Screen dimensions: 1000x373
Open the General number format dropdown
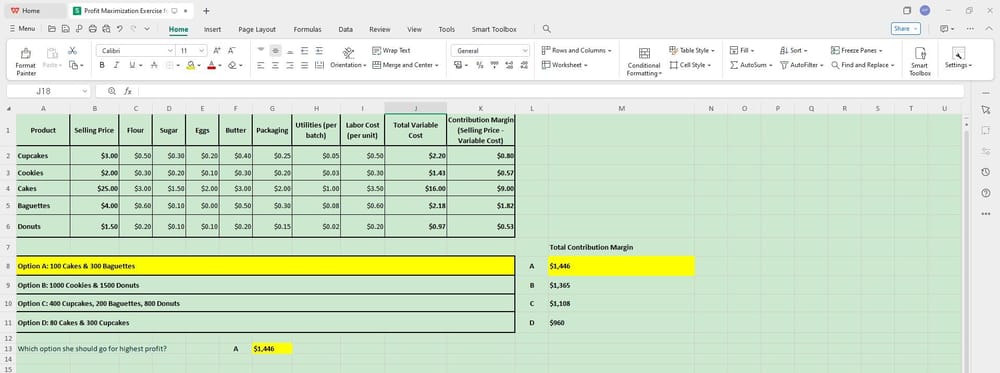tap(525, 50)
